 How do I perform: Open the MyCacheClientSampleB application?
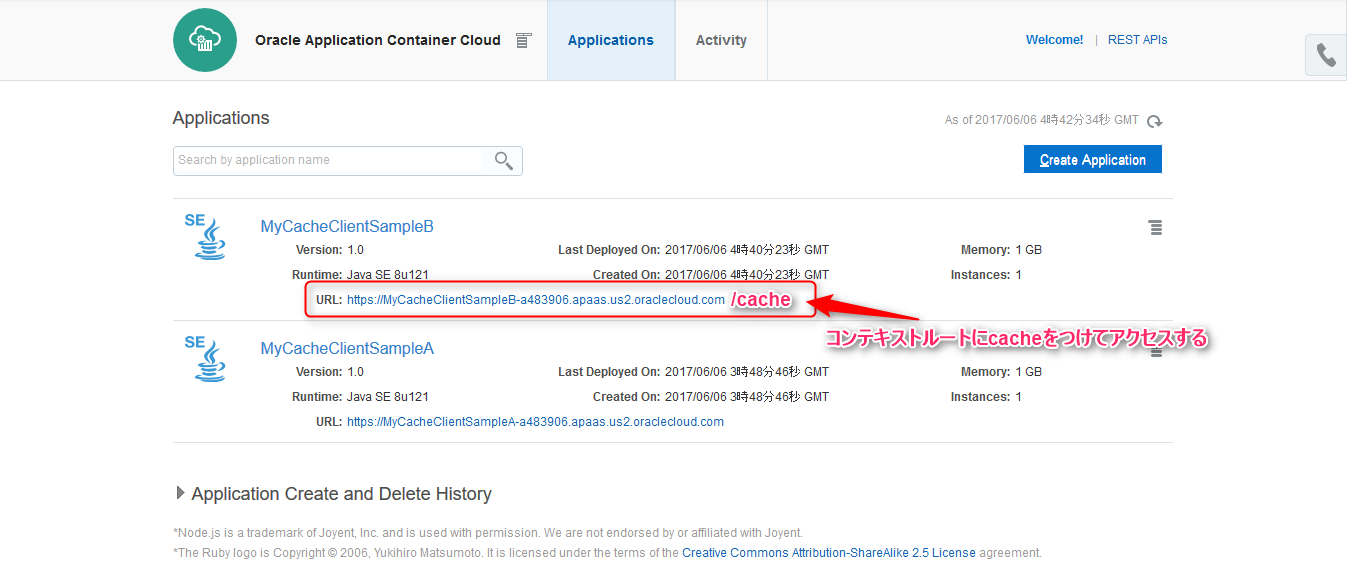coord(347,227)
